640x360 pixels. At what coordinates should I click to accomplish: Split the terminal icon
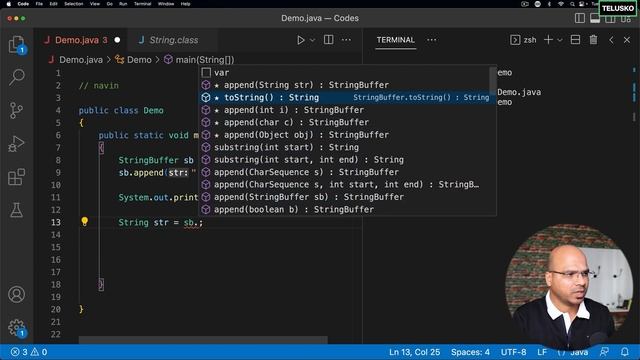click(x=575, y=40)
